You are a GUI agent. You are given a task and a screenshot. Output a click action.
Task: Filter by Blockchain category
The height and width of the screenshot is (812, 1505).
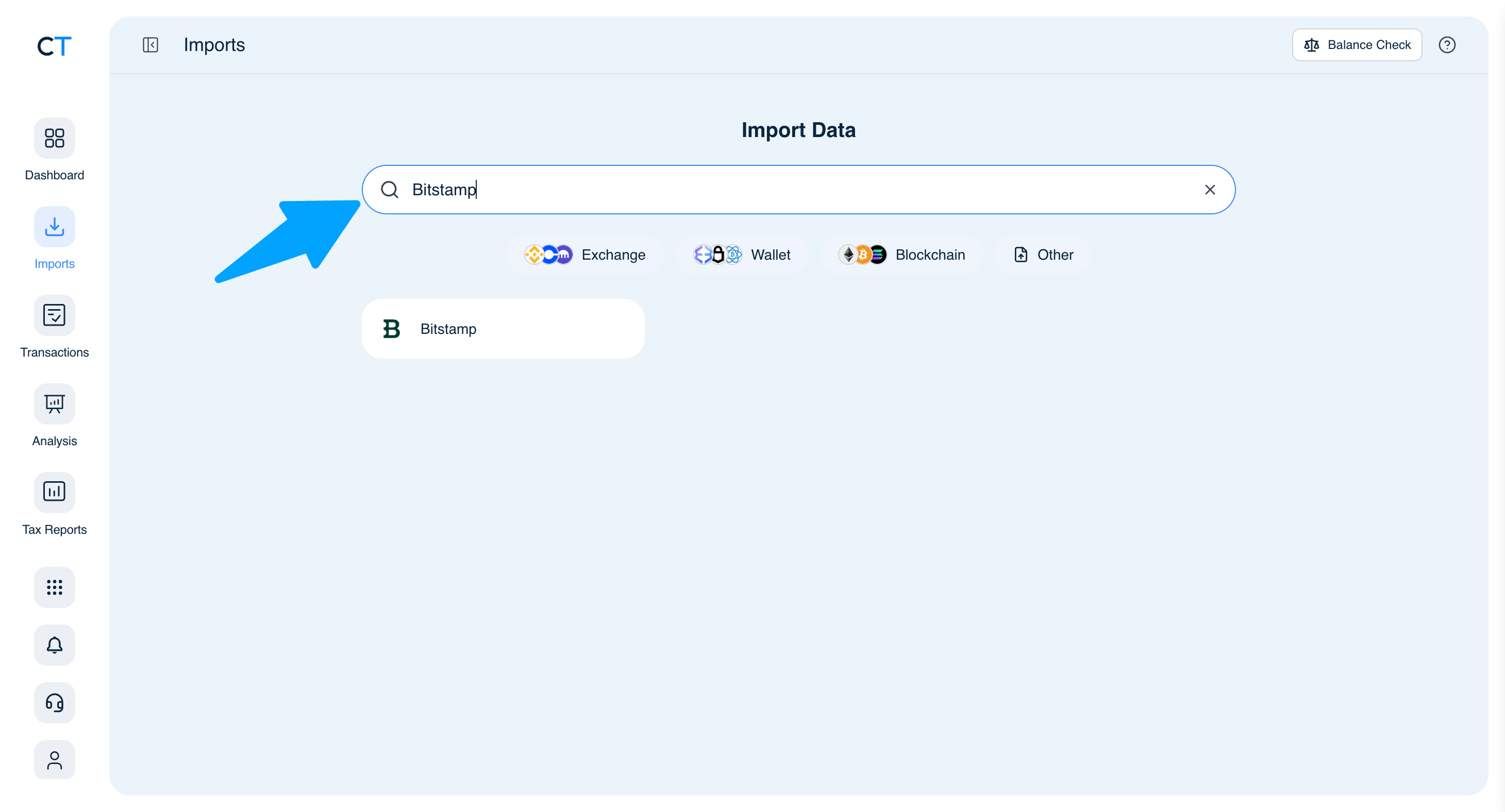point(901,255)
